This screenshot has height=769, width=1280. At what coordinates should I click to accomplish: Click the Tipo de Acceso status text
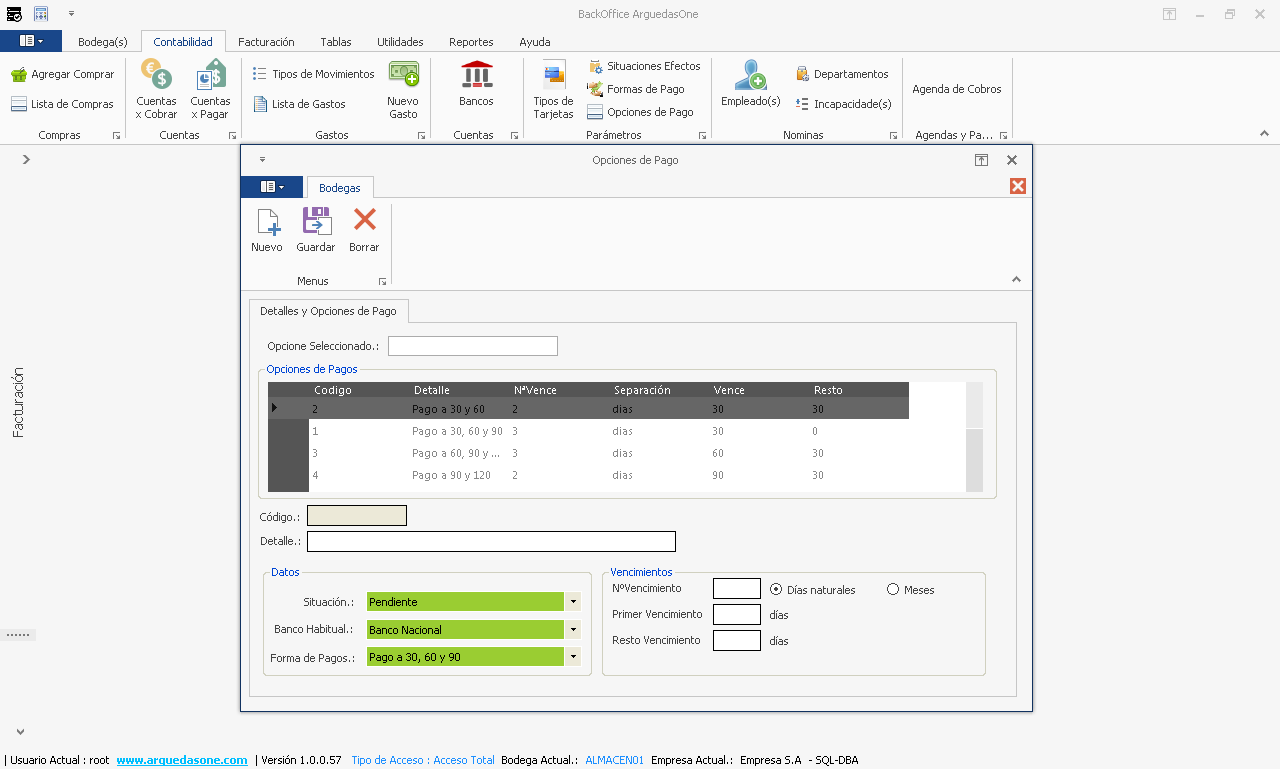[x=423, y=760]
